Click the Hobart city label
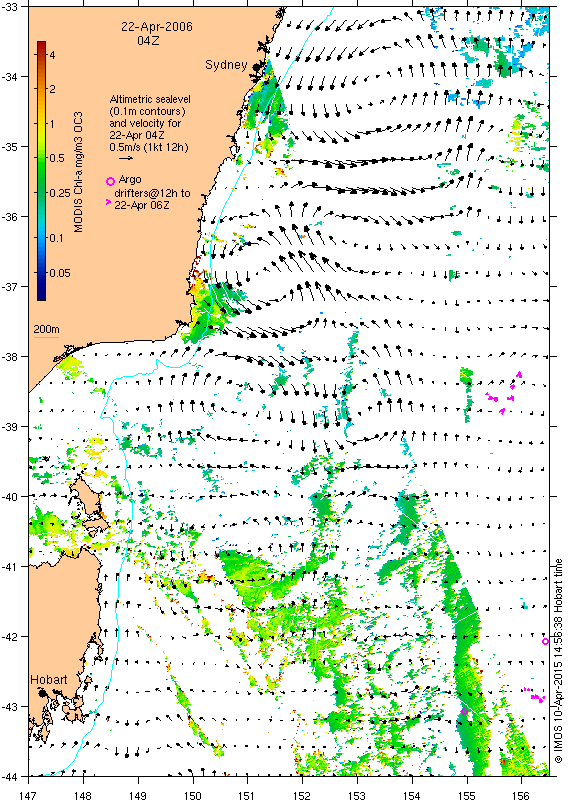The image size is (570, 800). click(x=49, y=680)
